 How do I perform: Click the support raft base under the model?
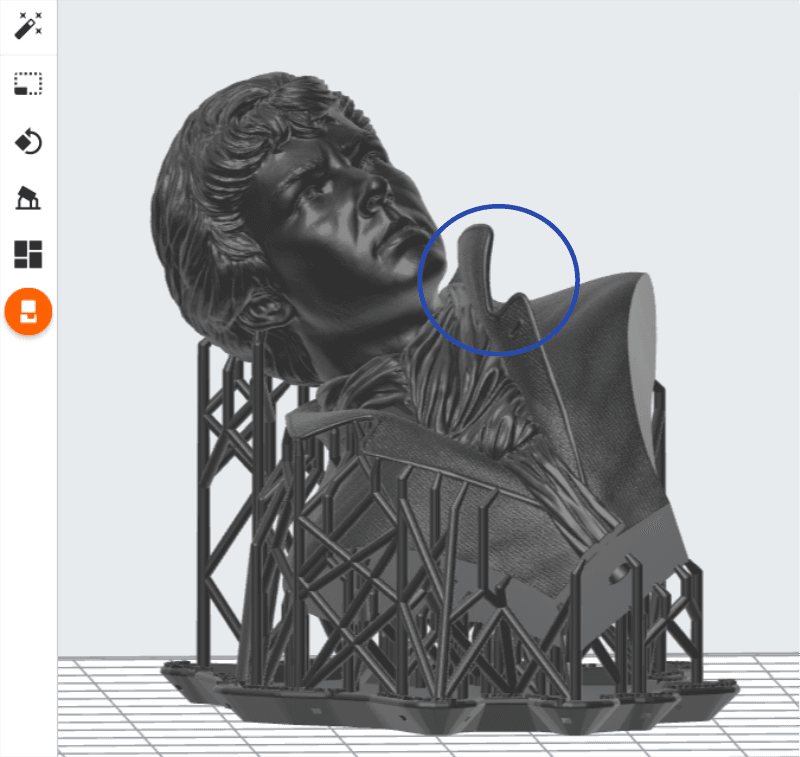[449, 699]
